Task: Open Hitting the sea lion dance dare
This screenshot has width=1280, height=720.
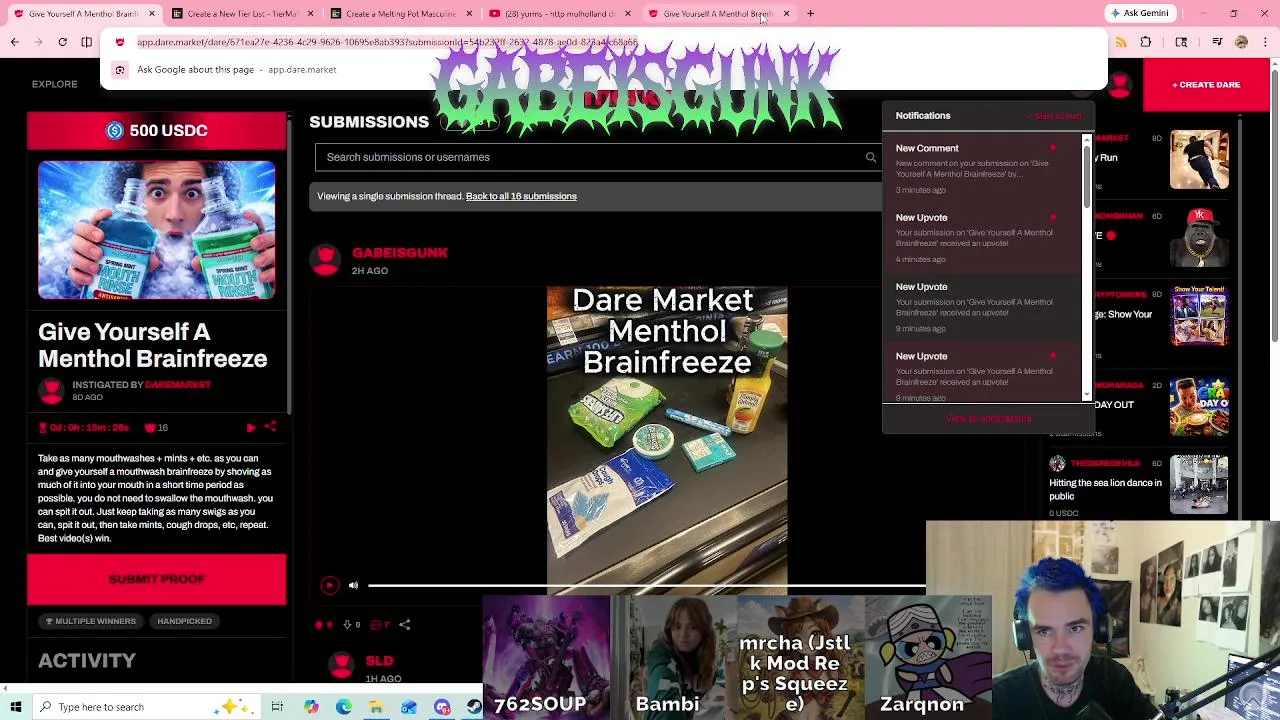Action: [1105, 489]
